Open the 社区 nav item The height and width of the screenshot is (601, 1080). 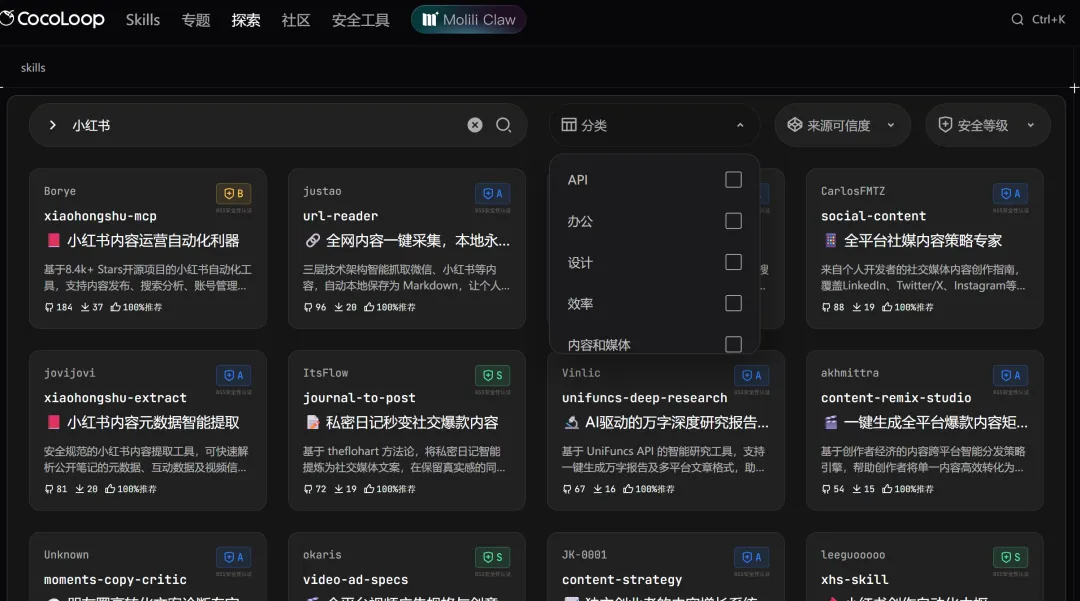tap(295, 20)
